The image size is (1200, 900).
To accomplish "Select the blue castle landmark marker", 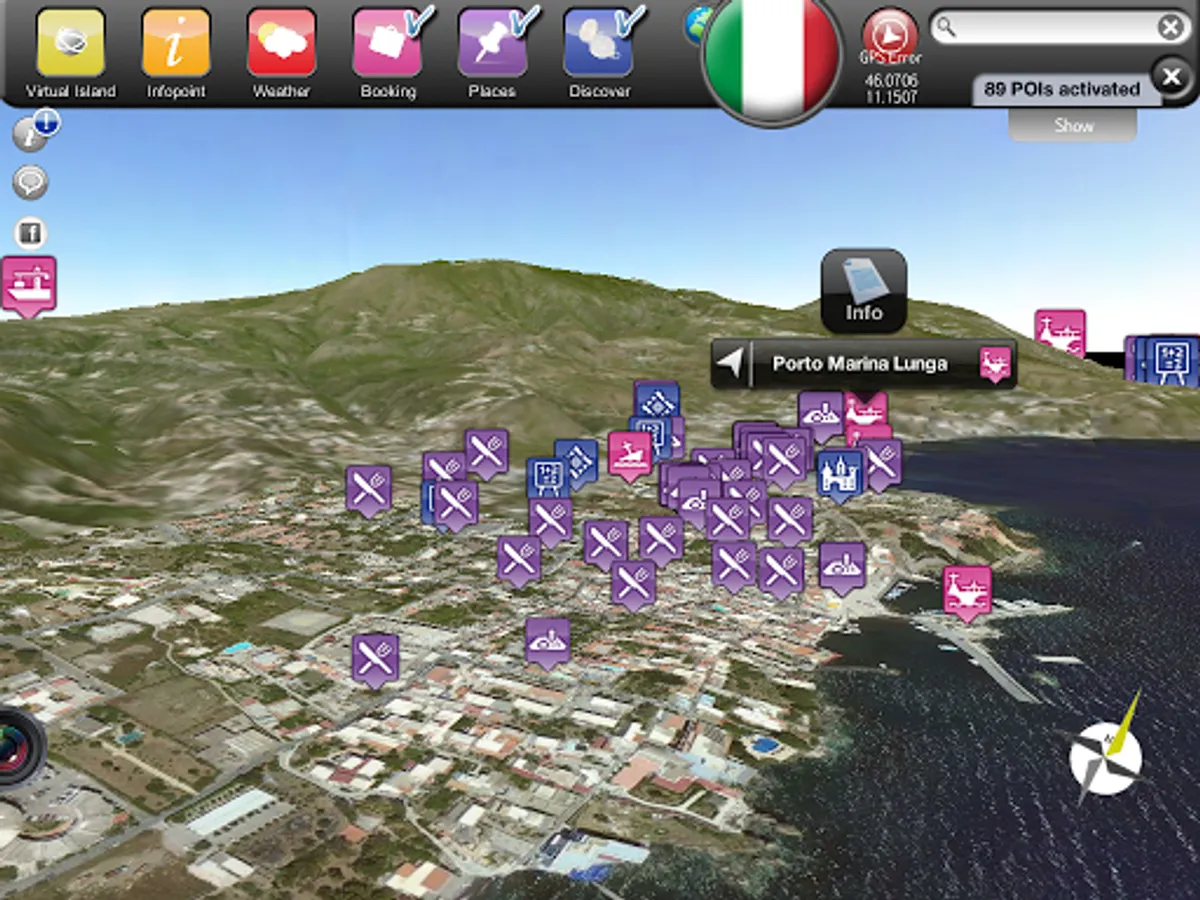I will [x=840, y=476].
